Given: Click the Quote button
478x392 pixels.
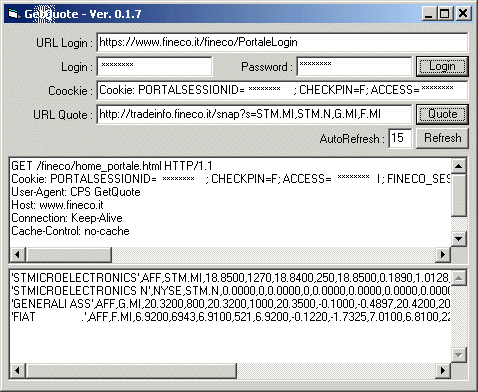Looking at the screenshot, I should (x=442, y=114).
